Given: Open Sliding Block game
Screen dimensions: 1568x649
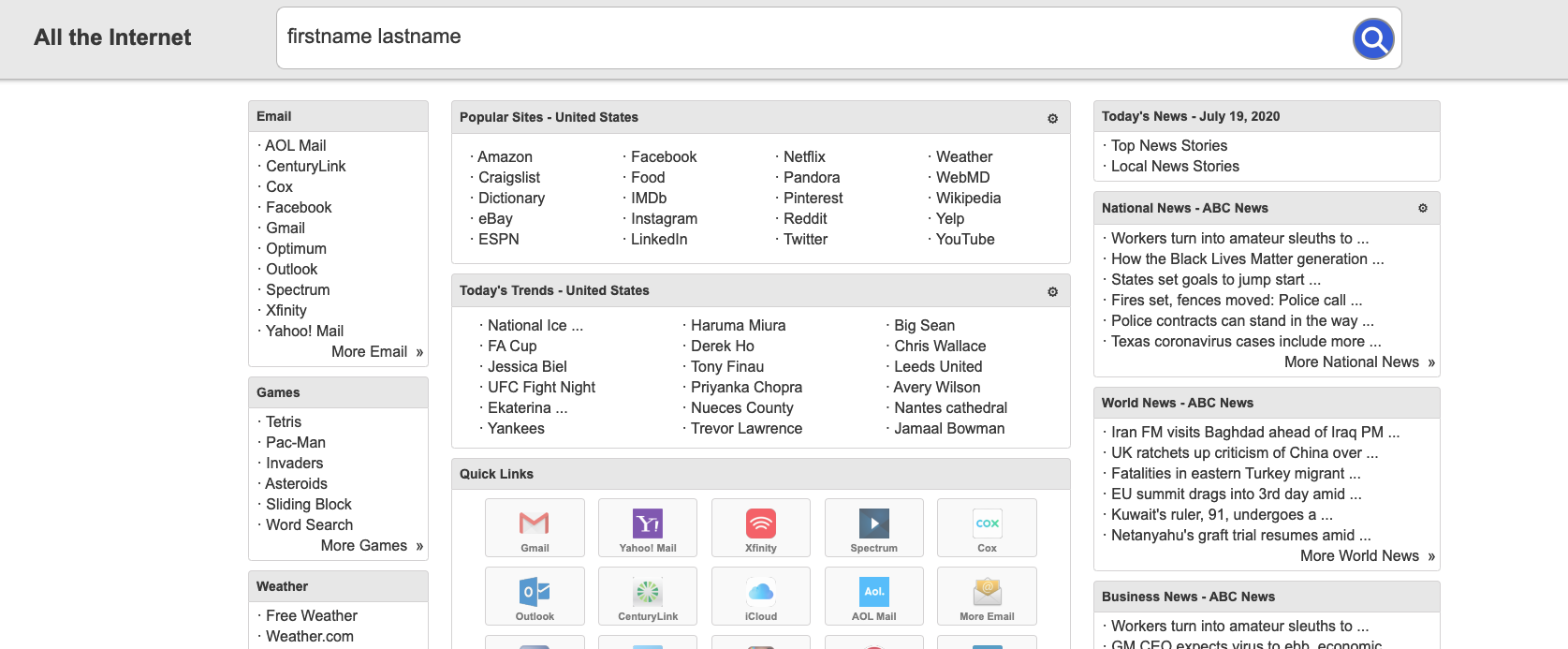Looking at the screenshot, I should 309,505.
